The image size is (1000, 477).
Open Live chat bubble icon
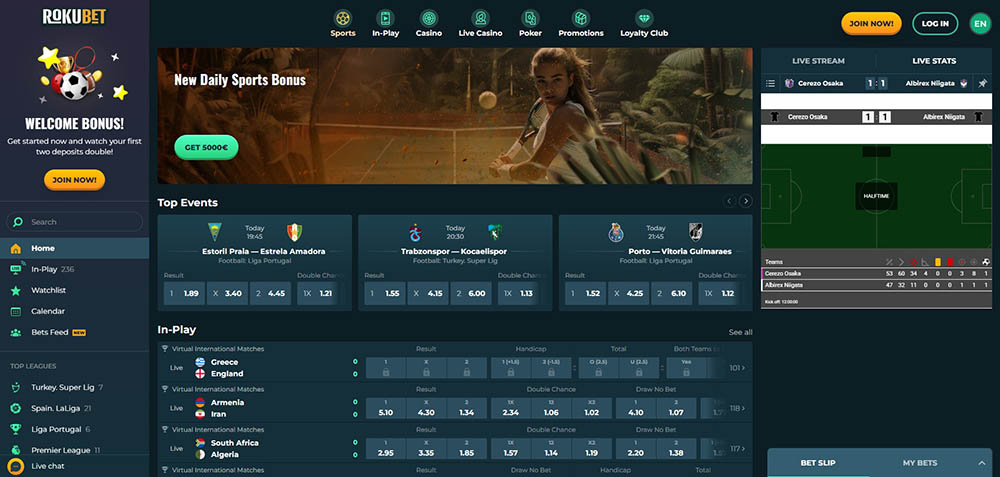tap(16, 466)
